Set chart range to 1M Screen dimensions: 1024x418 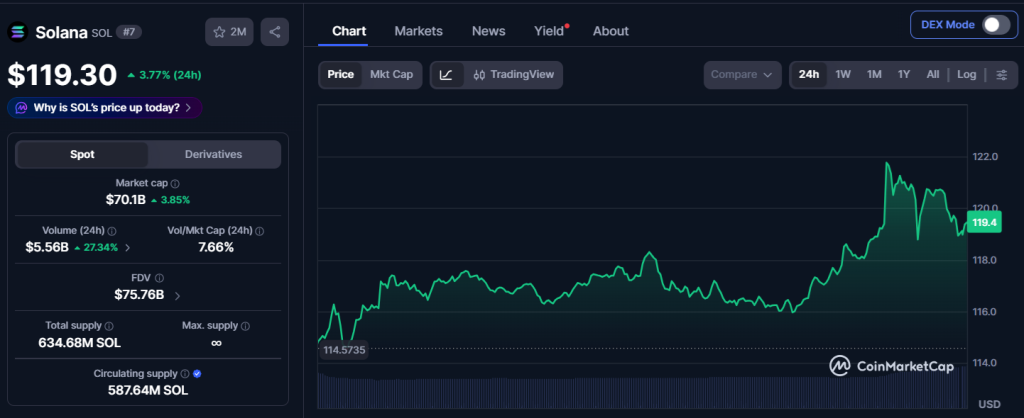[x=874, y=74]
